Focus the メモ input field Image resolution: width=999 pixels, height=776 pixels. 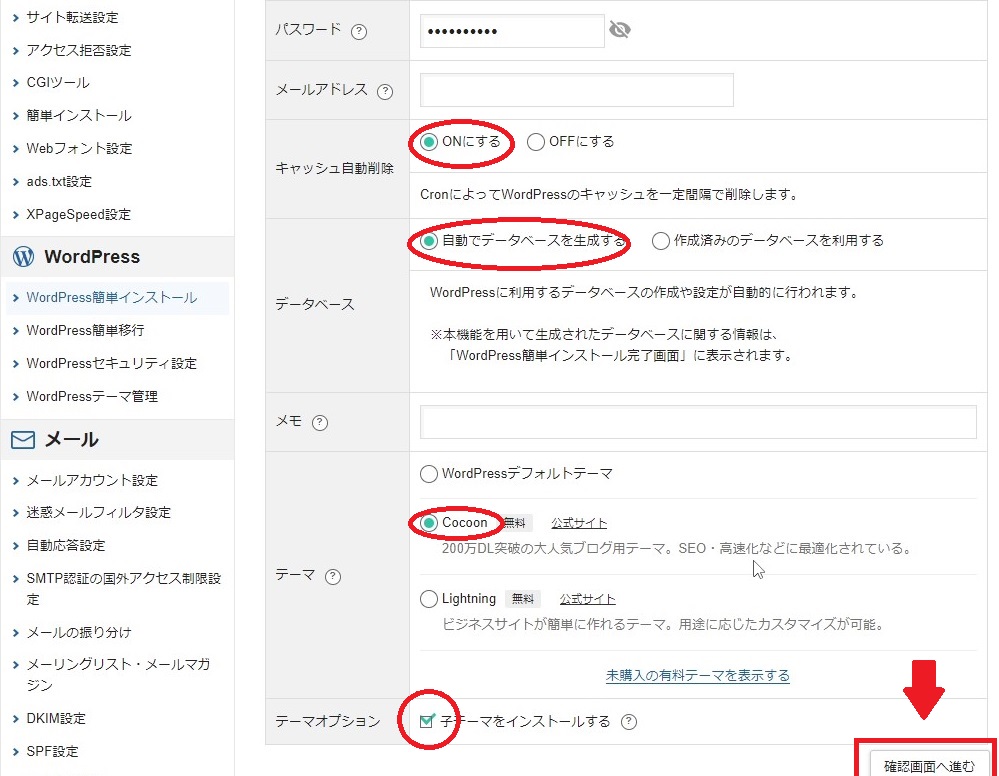[698, 422]
